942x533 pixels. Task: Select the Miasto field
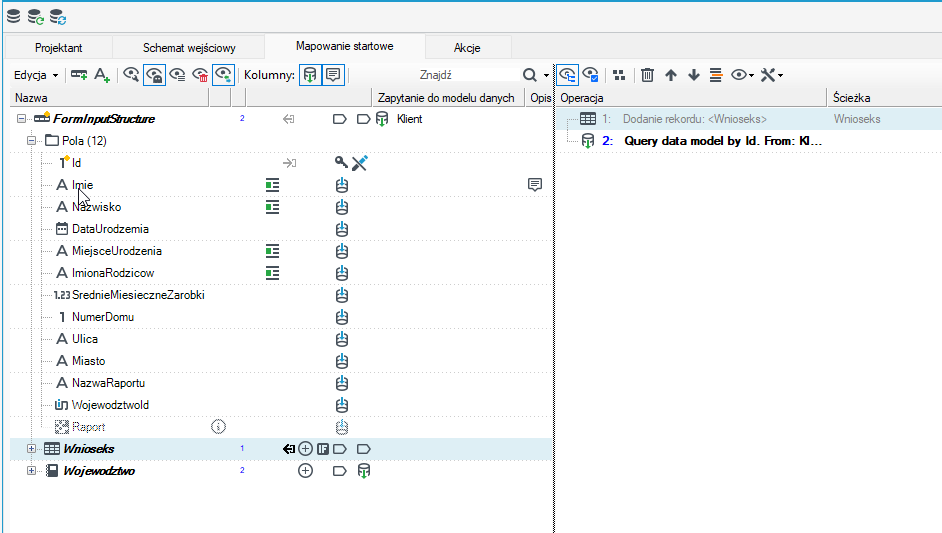click(88, 361)
